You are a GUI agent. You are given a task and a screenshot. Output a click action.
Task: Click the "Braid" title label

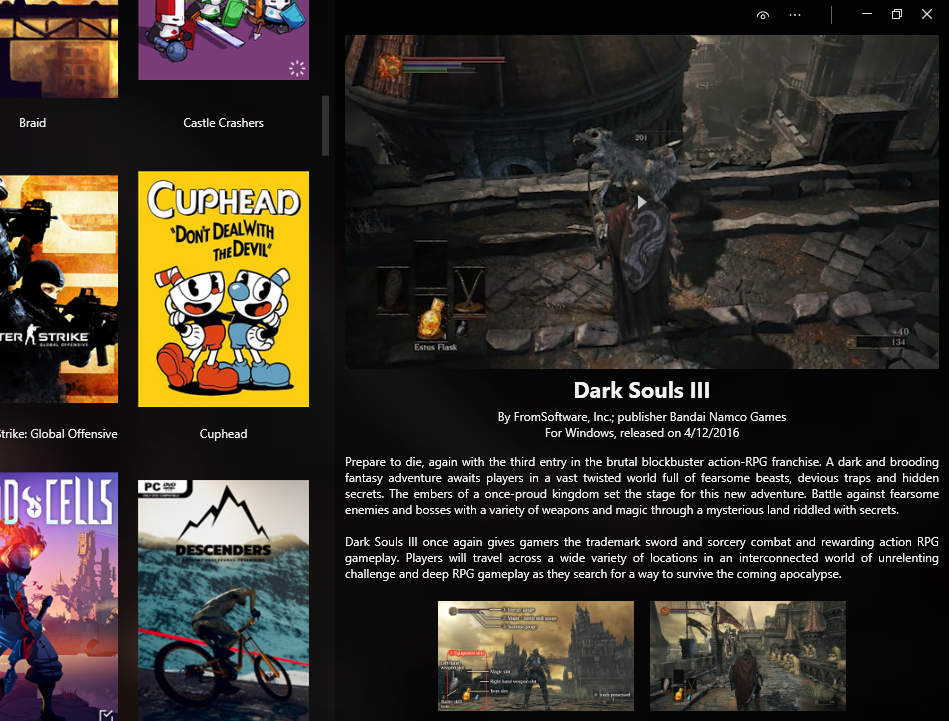point(33,123)
